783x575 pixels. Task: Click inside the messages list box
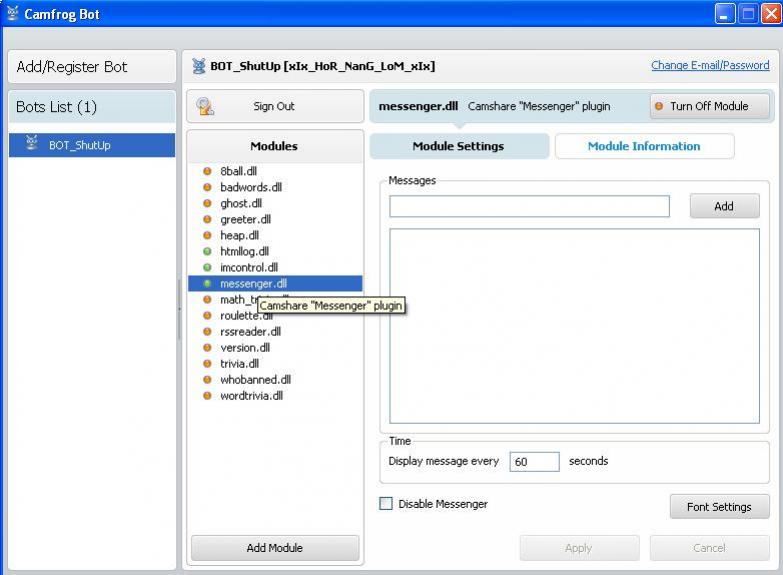574,326
